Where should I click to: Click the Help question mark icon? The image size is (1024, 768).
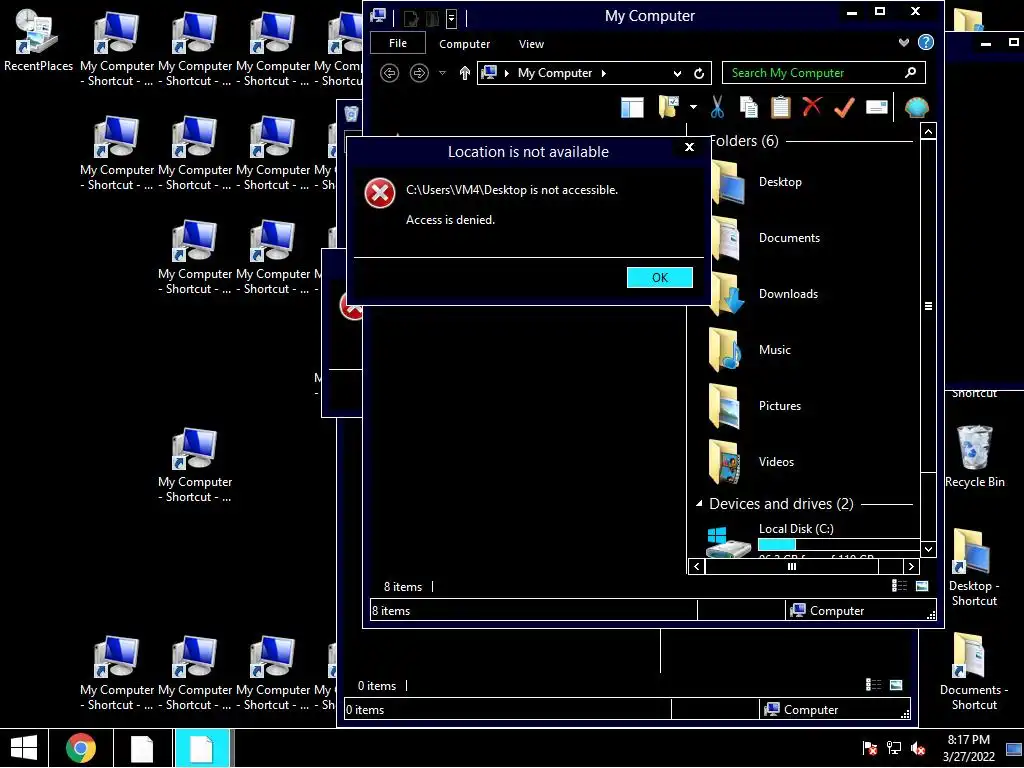click(925, 42)
